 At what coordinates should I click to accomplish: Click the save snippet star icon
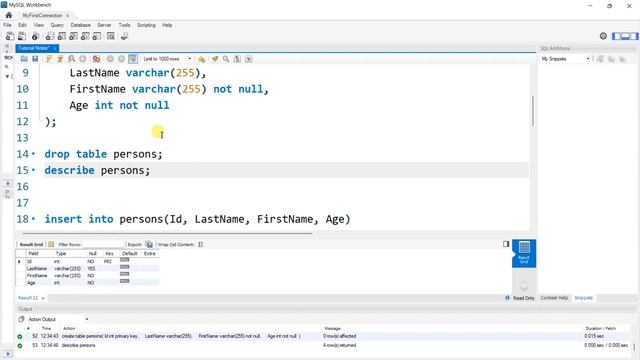pyautogui.click(x=201, y=59)
